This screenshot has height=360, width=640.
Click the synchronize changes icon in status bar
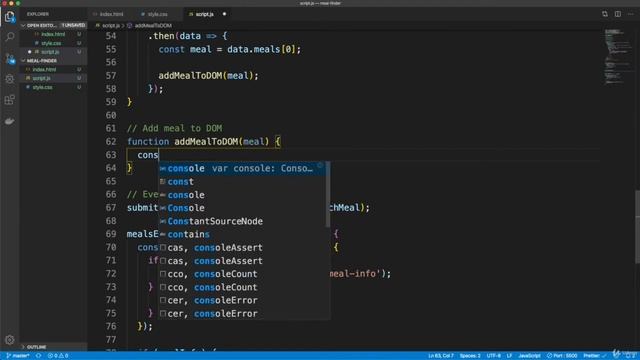[38, 356]
